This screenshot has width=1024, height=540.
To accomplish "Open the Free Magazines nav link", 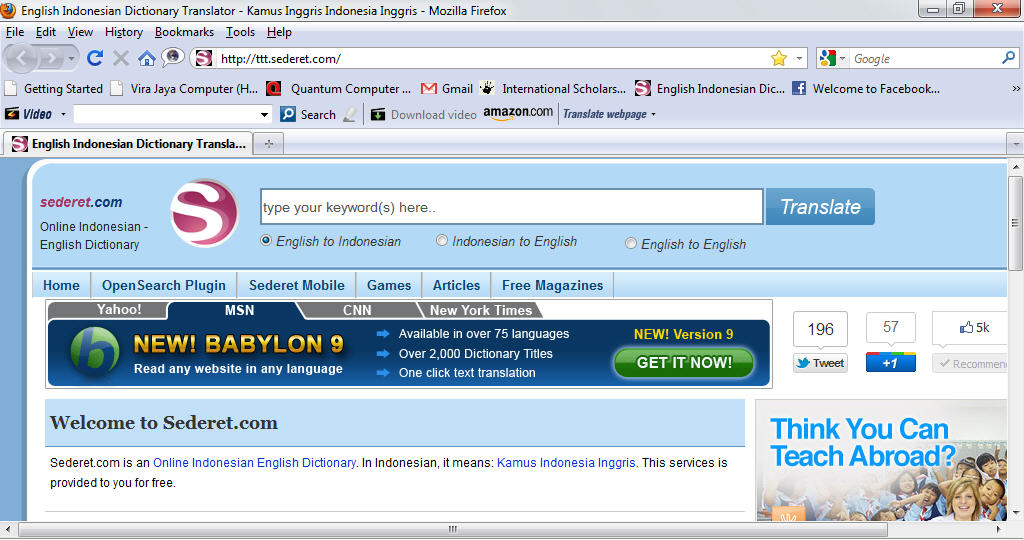I will [552, 285].
